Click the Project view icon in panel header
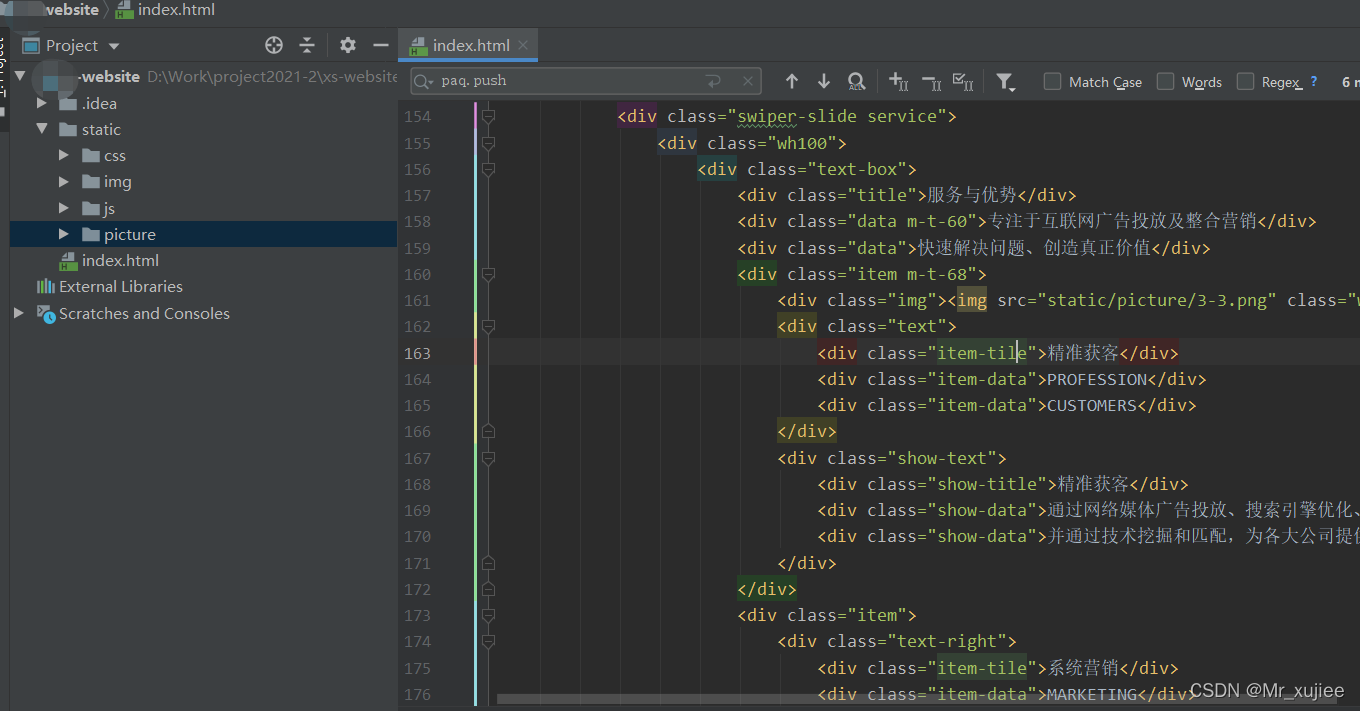The width and height of the screenshot is (1360, 711). 31,45
